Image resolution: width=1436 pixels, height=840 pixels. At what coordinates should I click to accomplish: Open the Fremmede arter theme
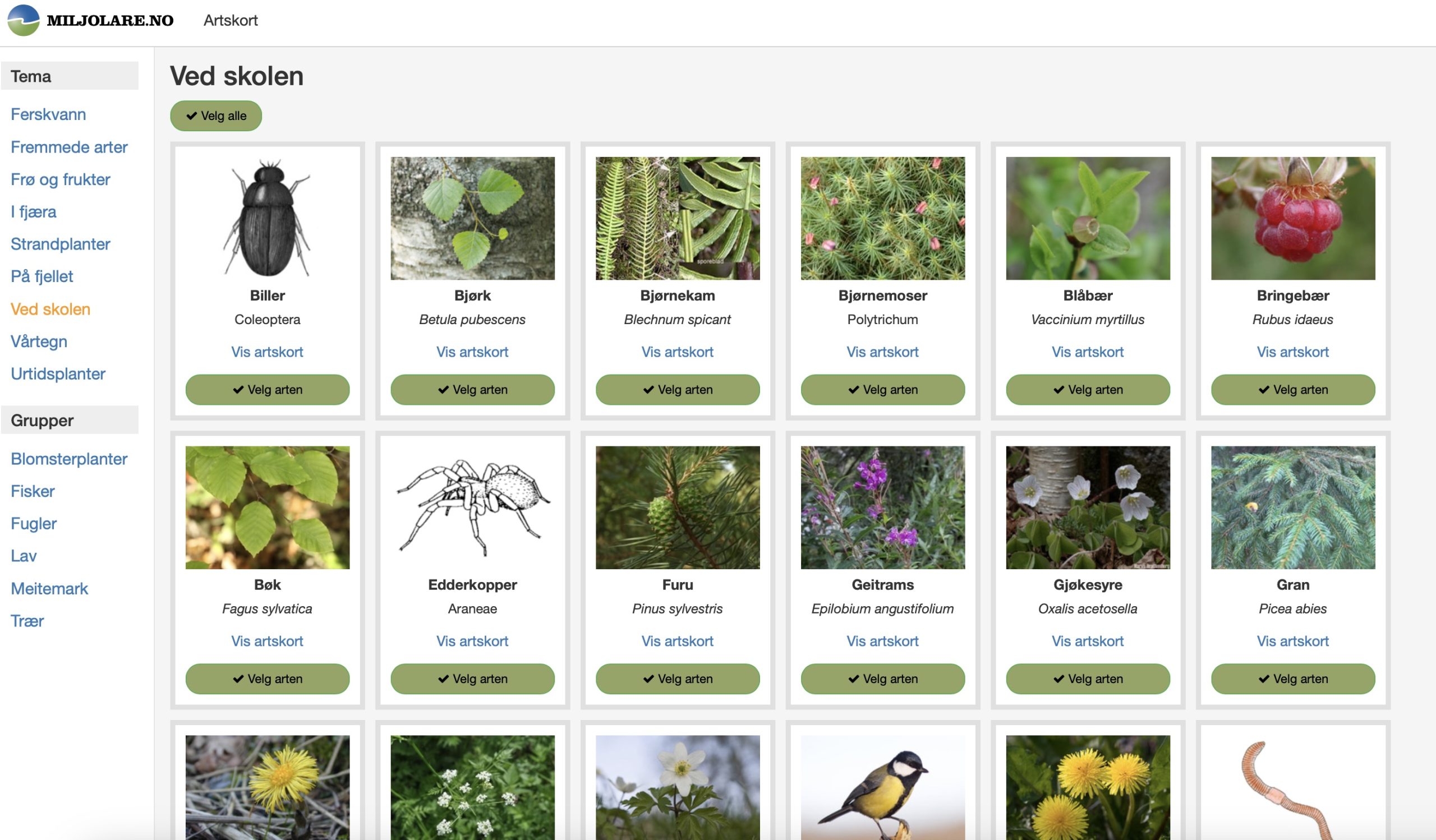(x=69, y=147)
